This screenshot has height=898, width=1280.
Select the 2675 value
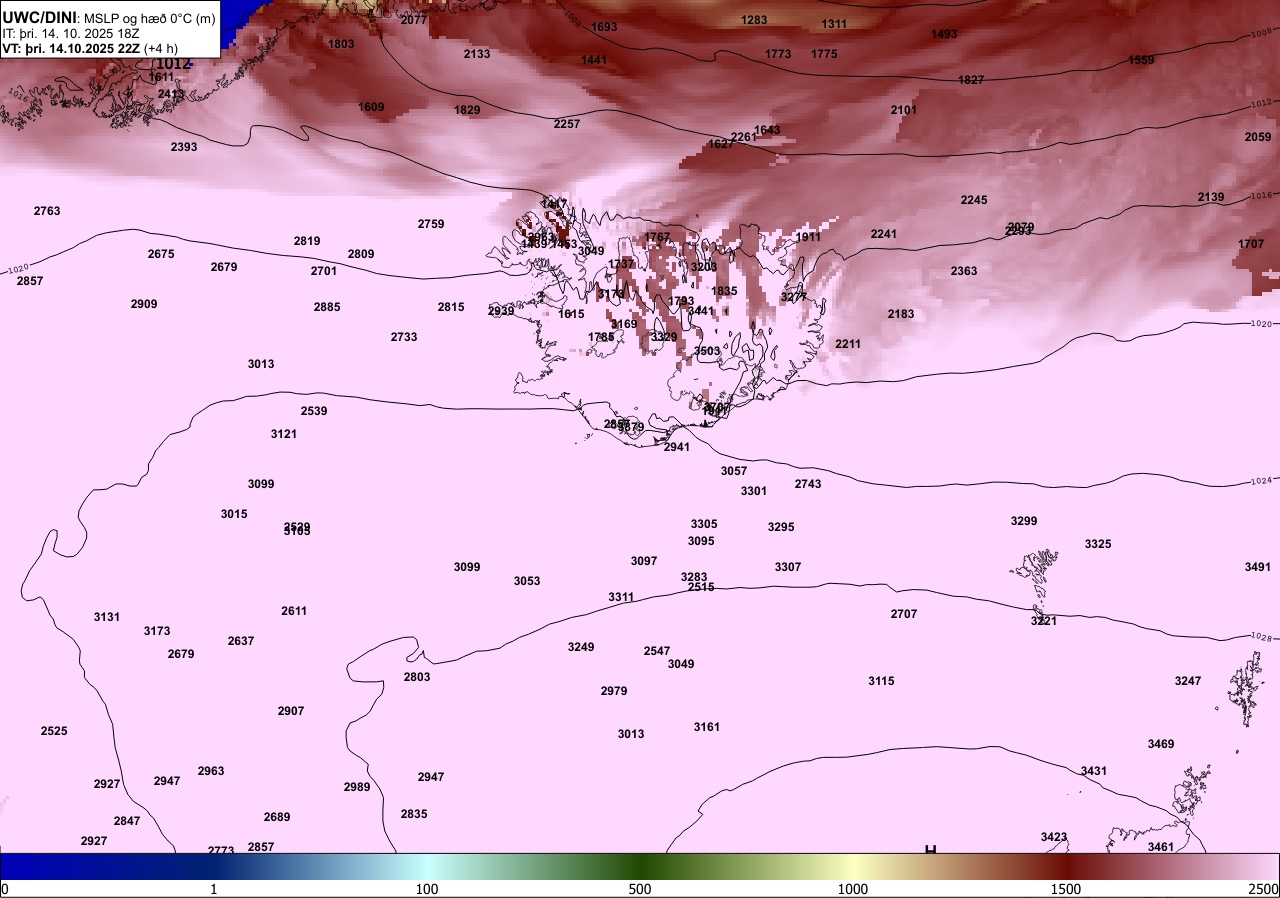161,254
